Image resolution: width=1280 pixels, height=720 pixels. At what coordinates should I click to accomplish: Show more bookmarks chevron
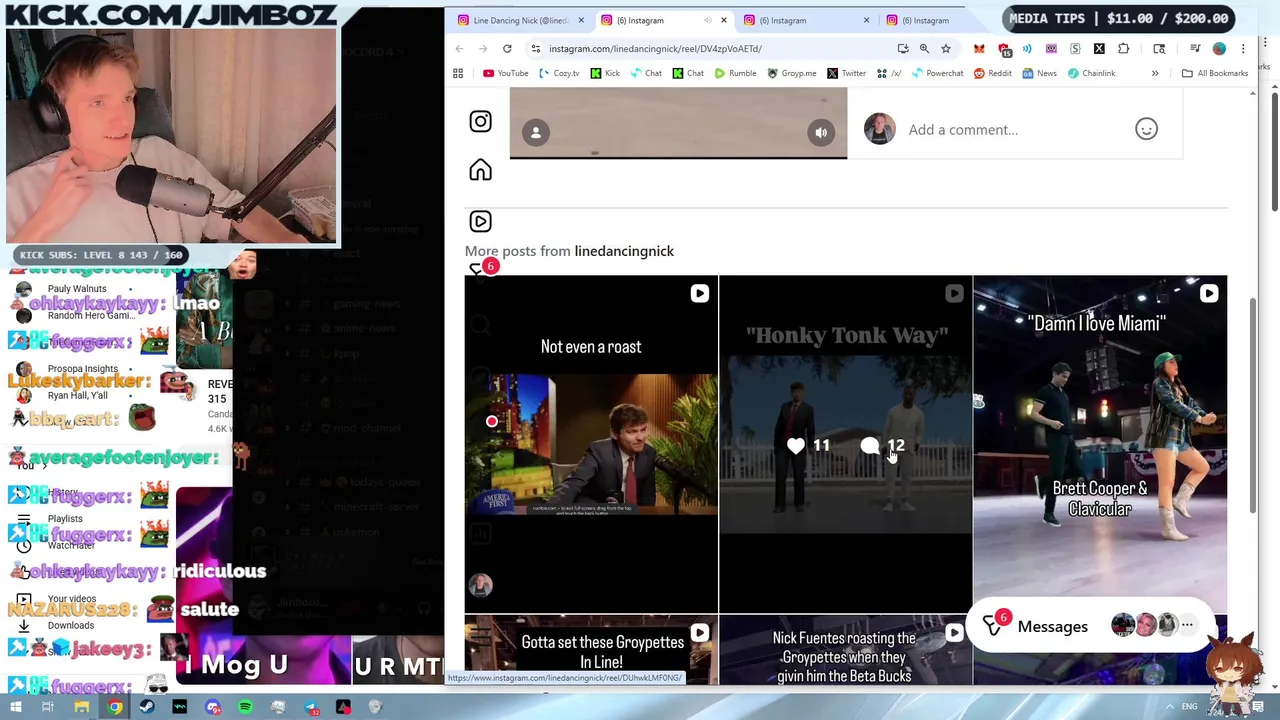[x=1155, y=73]
